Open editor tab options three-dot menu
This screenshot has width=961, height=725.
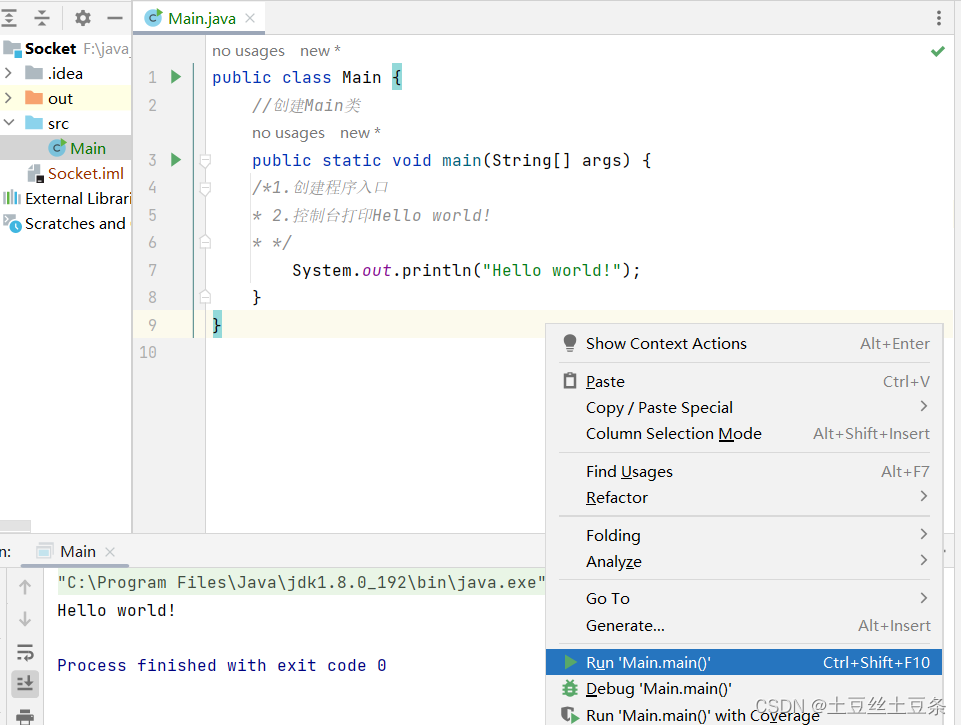point(938,18)
